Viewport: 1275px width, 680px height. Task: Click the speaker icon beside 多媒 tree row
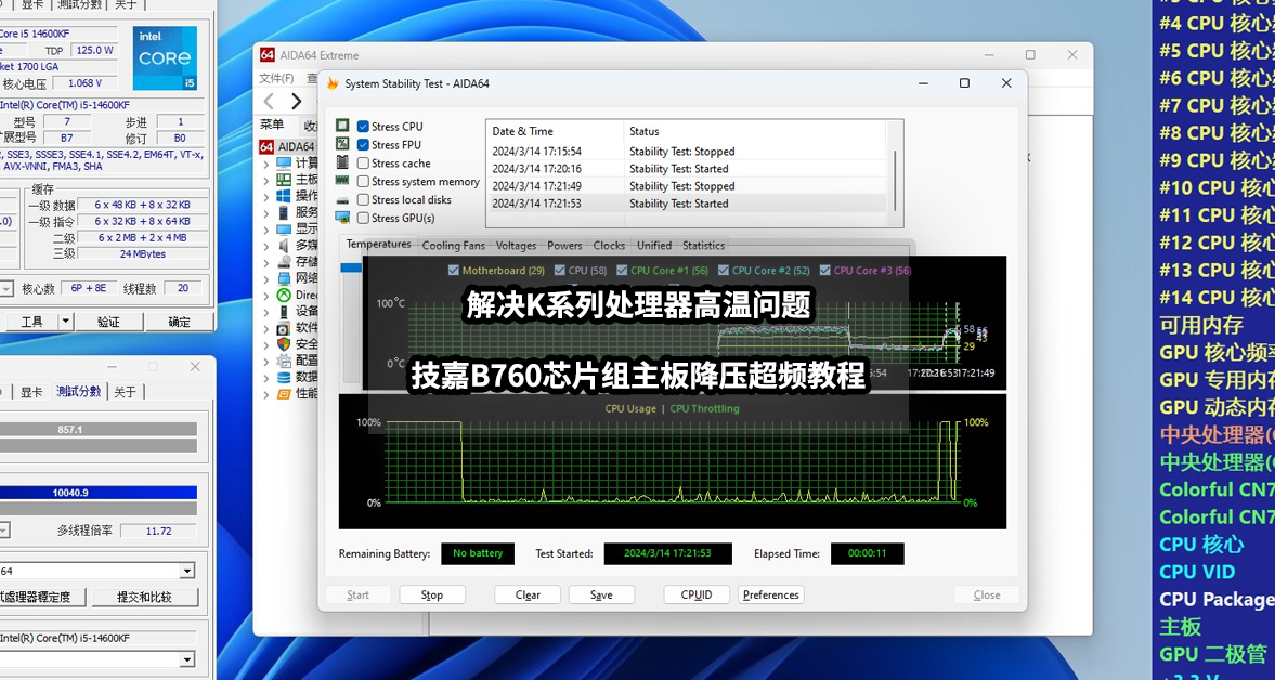(x=284, y=245)
